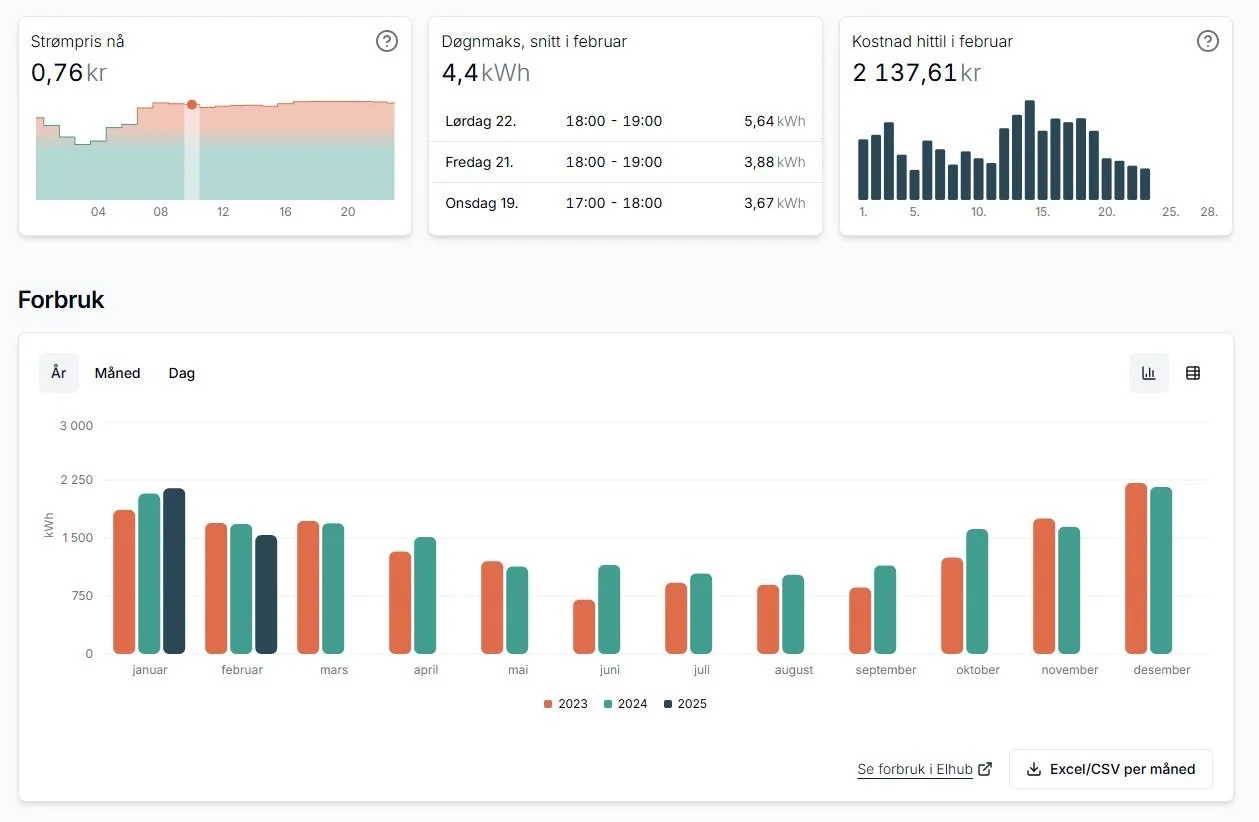Screen dimensions: 1259x822
Task: Open help icon on Strømpris nå card
Action: [387, 41]
